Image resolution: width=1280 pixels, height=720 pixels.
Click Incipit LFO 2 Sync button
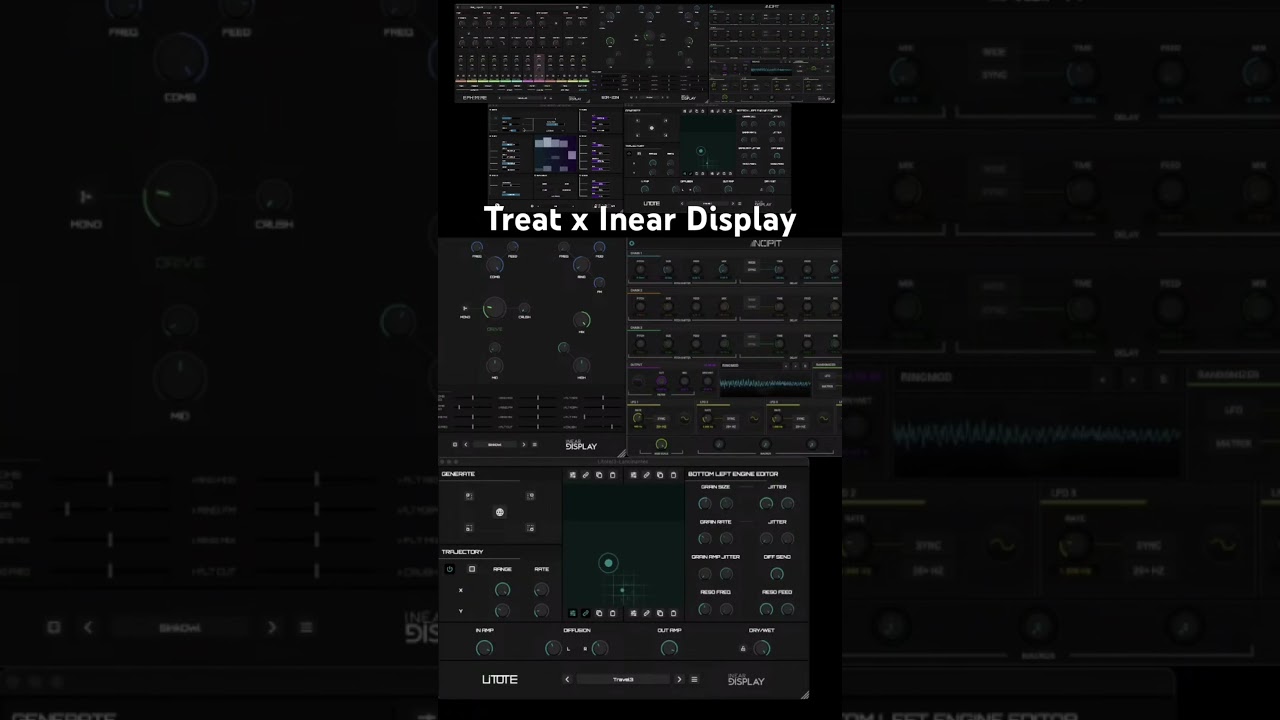coord(731,418)
